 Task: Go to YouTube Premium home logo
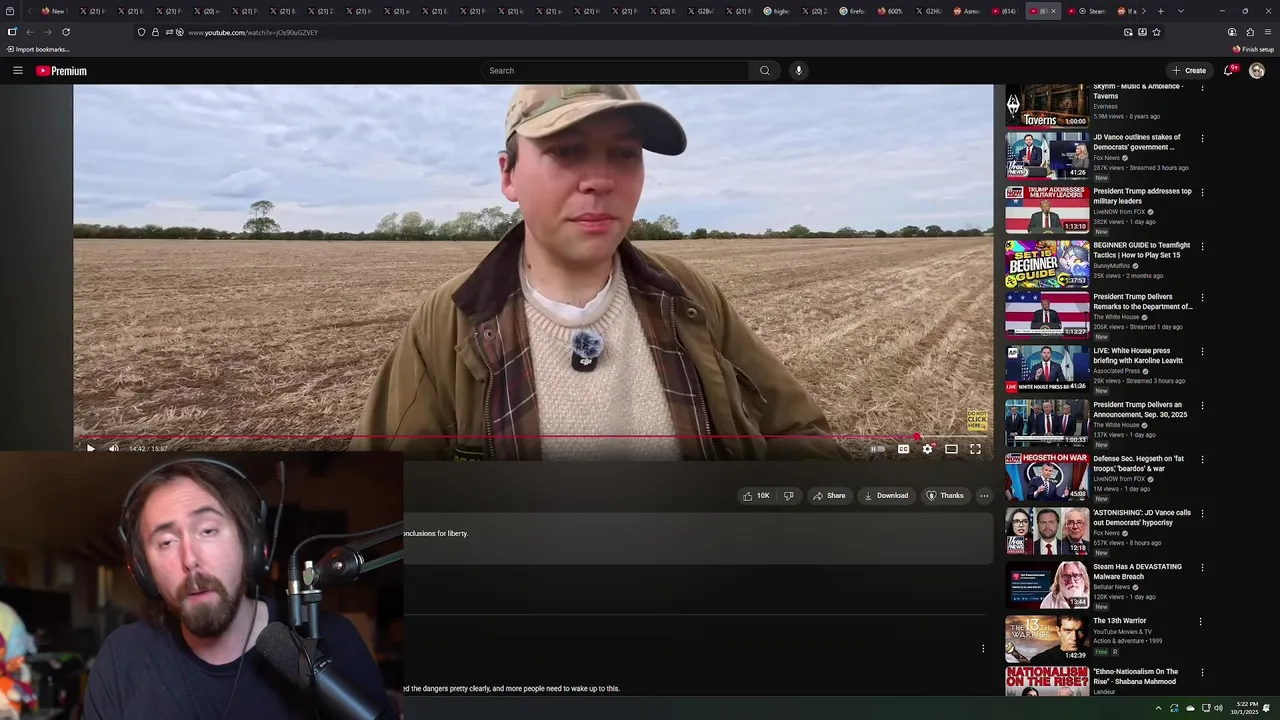[61, 71]
